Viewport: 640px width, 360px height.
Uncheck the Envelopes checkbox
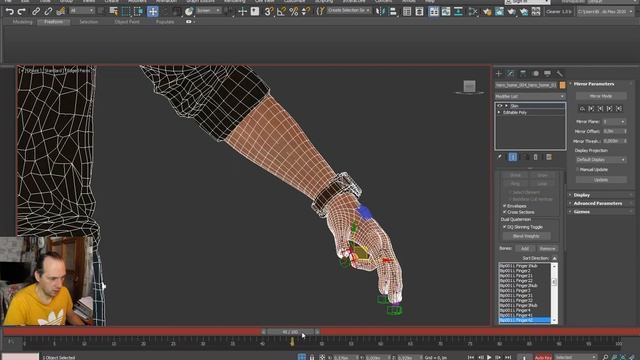tap(504, 206)
